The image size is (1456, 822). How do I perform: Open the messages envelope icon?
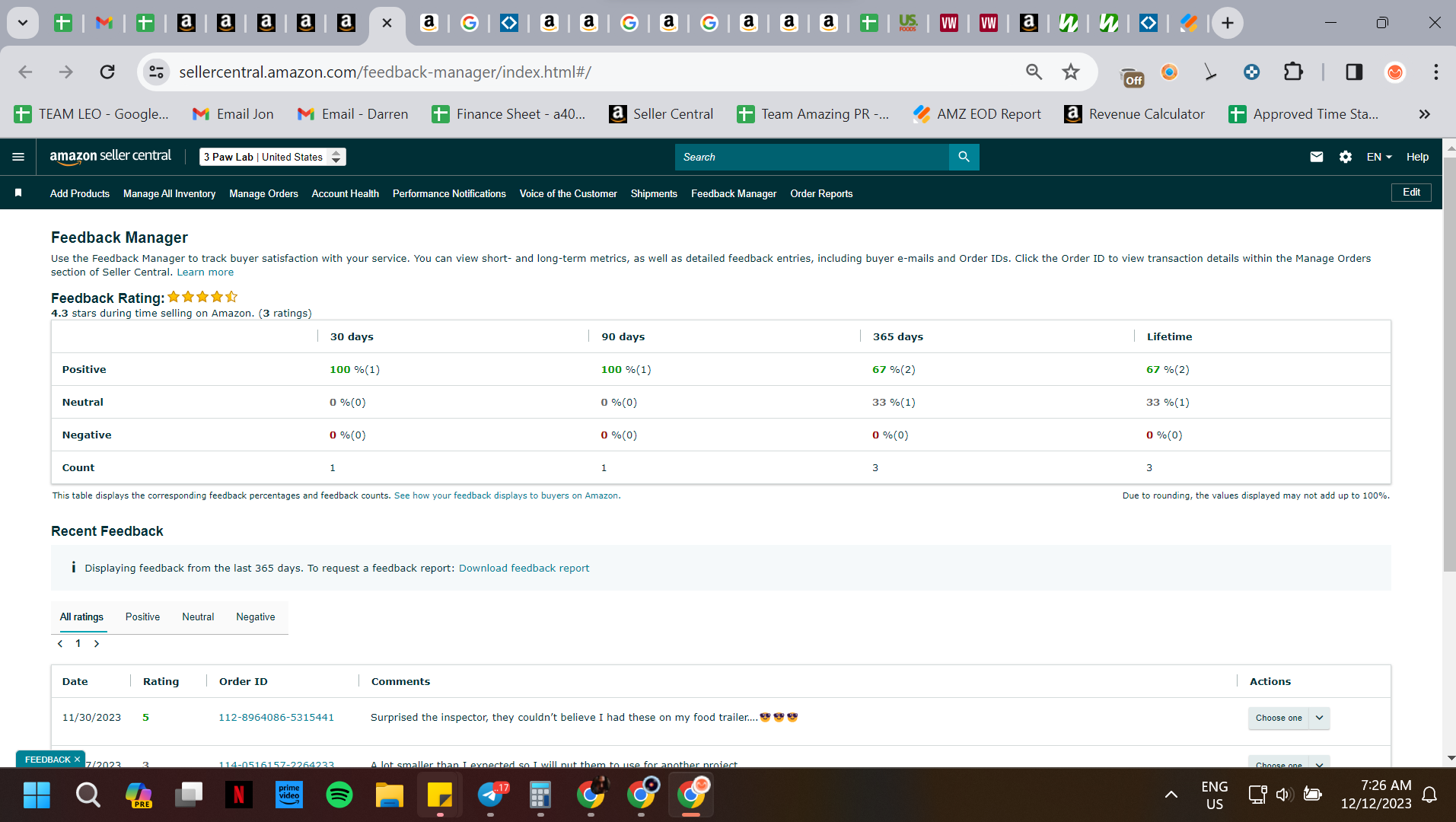point(1316,157)
